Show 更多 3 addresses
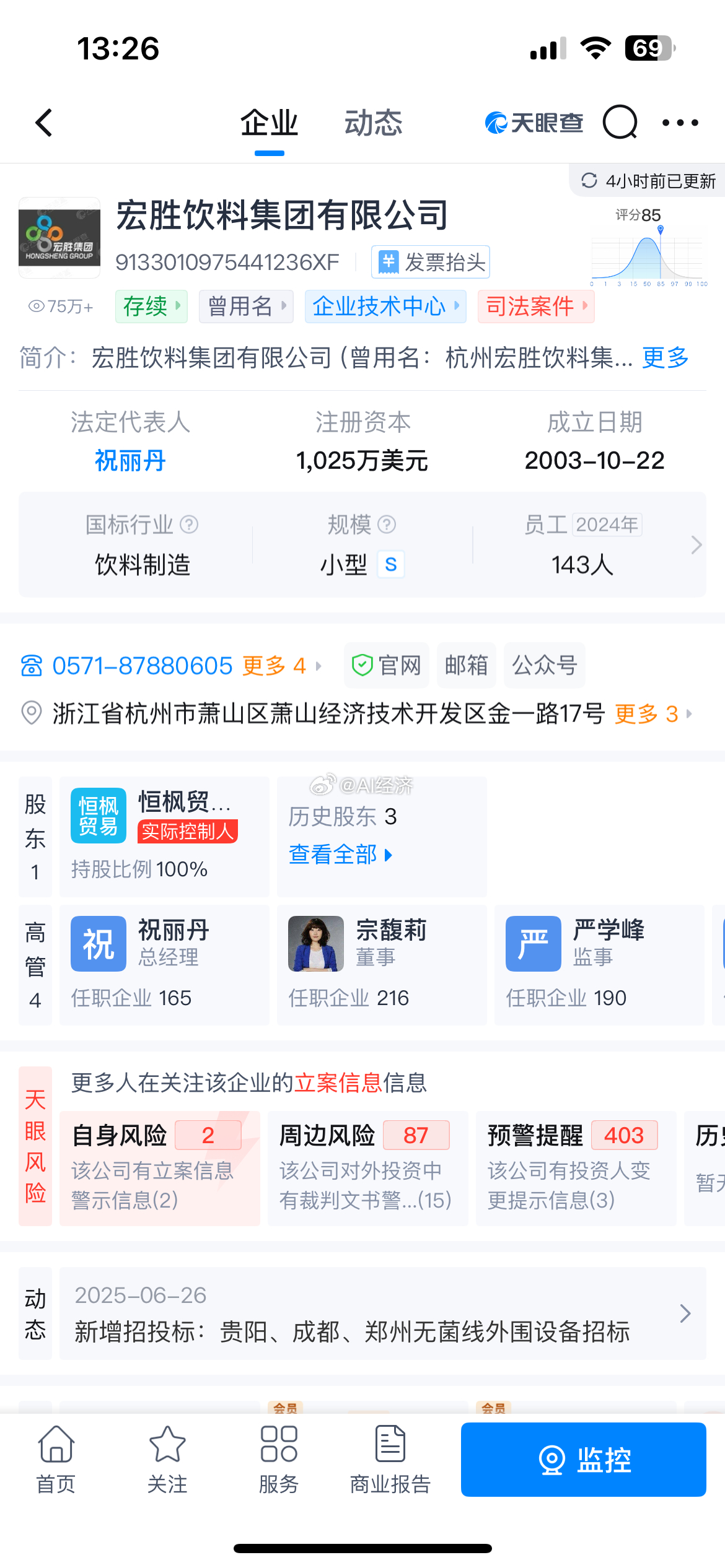The width and height of the screenshot is (725, 1568). 653,713
